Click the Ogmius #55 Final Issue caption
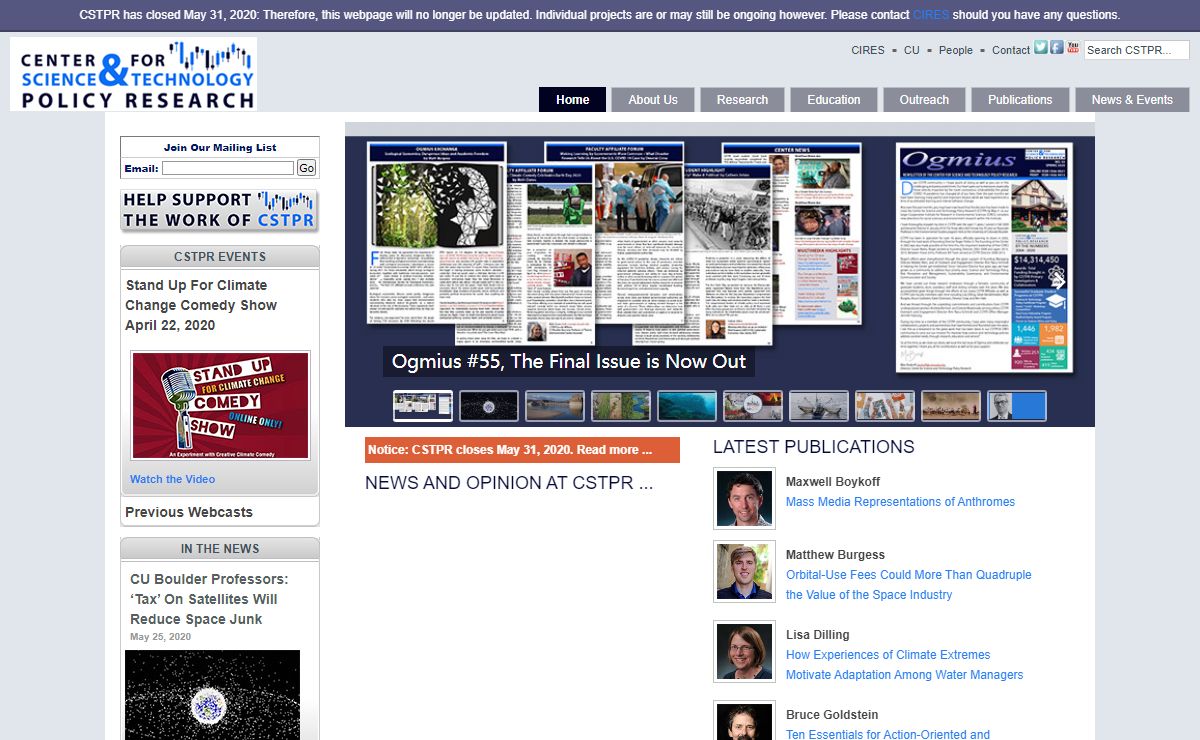Screen dimensions: 1200x740 point(569,362)
